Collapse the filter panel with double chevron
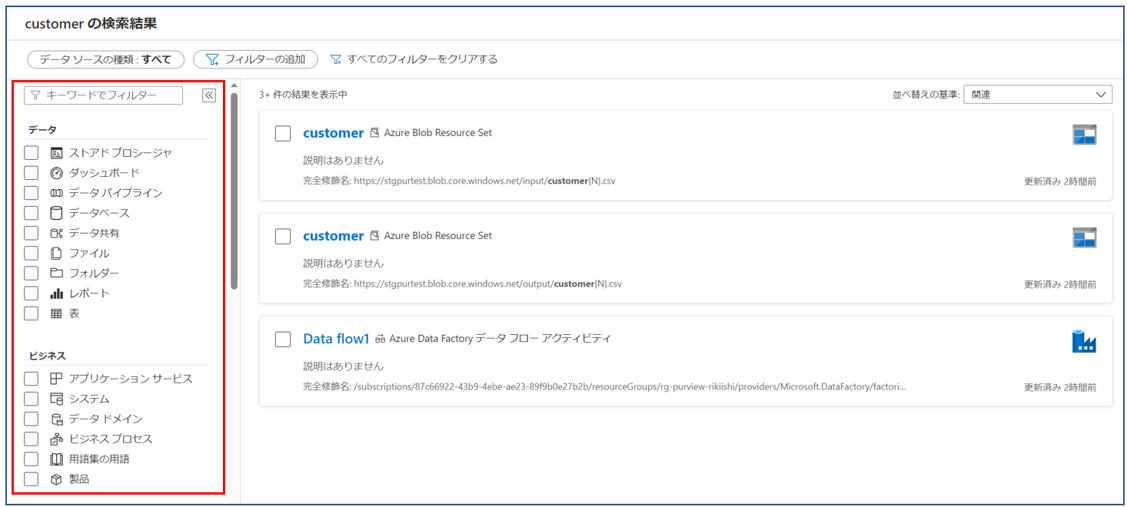 coord(209,95)
